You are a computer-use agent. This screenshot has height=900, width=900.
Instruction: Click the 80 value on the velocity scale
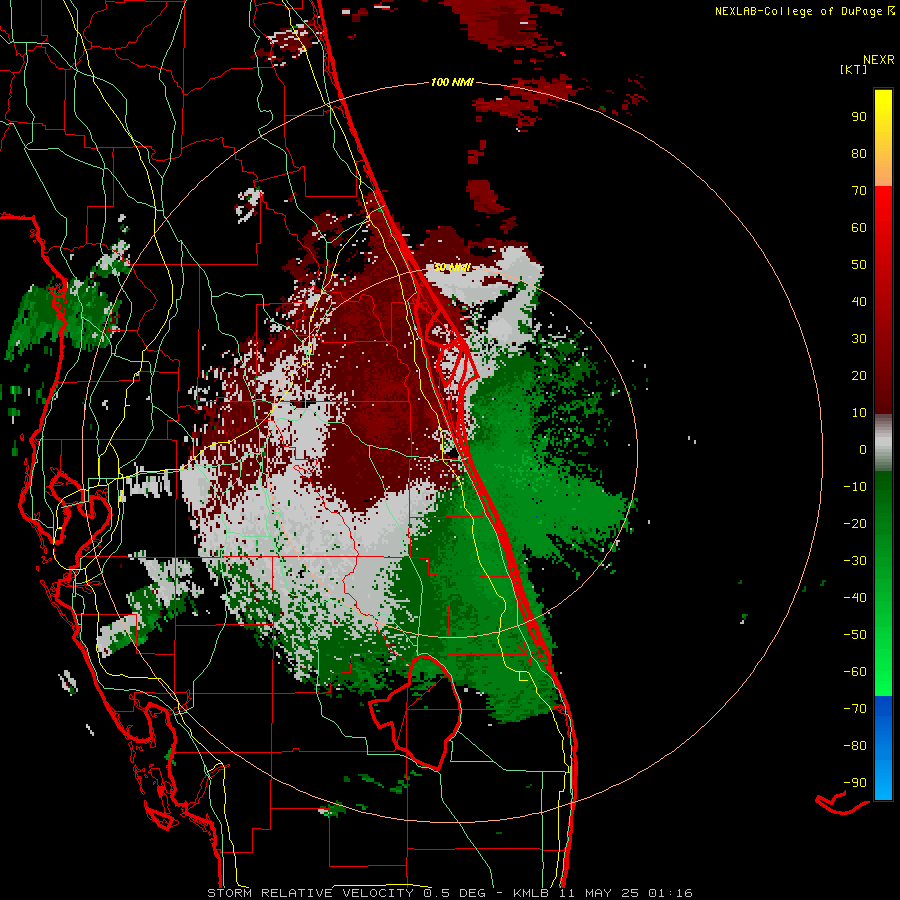(859, 154)
